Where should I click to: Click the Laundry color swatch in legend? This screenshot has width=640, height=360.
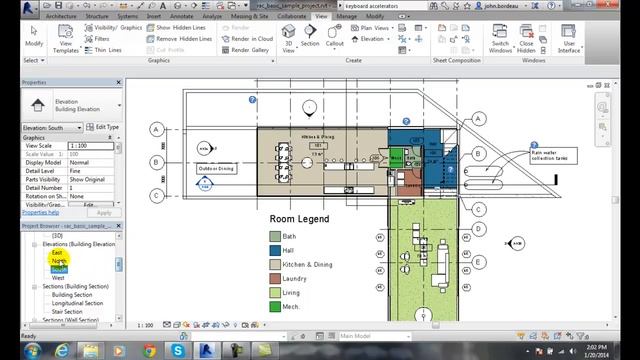275,279
